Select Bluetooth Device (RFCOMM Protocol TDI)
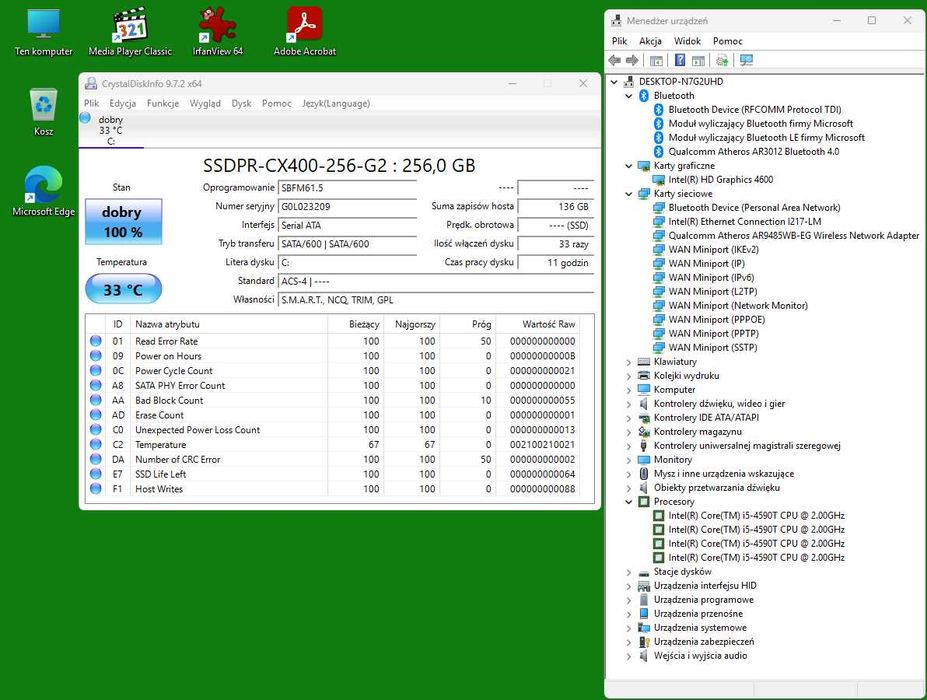 [x=754, y=109]
